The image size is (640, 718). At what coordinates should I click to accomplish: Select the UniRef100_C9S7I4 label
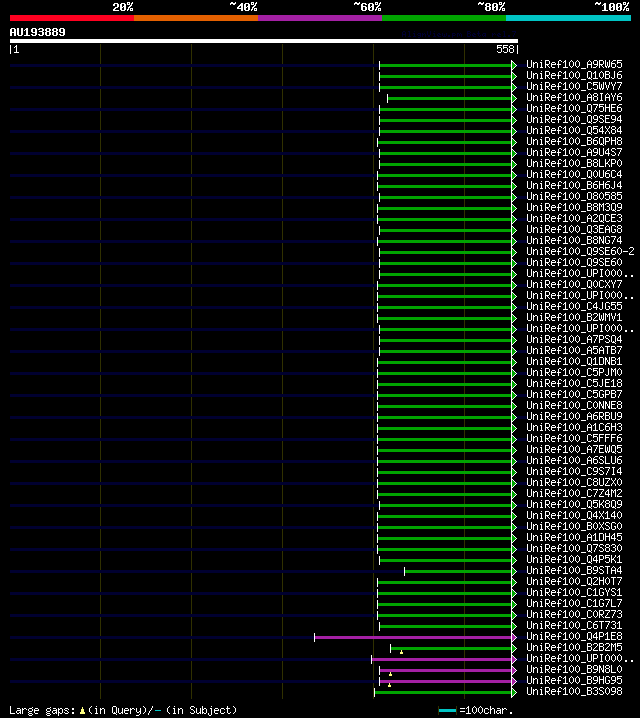(574, 471)
